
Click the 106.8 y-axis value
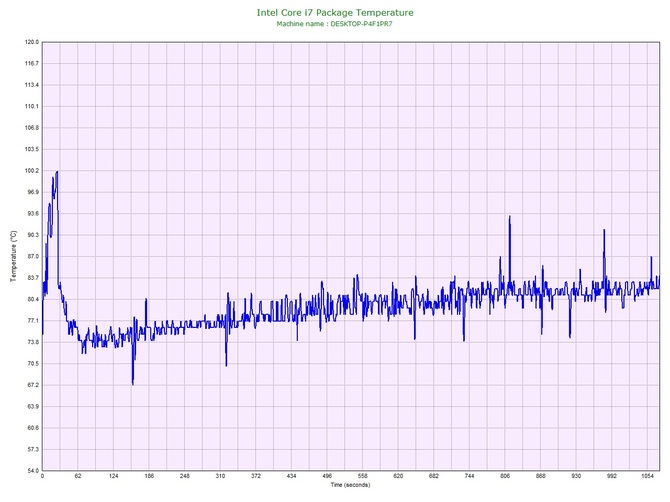(32, 128)
